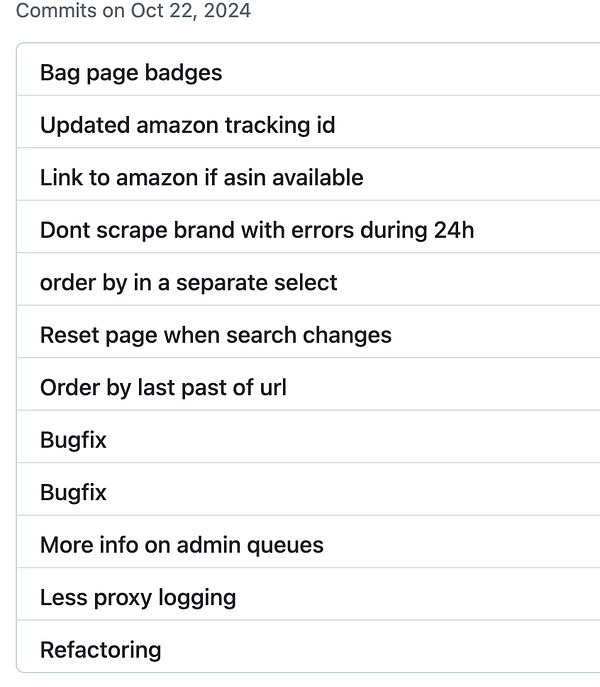
Task: Open the "Bag page badges" commit
Action: (x=131, y=73)
